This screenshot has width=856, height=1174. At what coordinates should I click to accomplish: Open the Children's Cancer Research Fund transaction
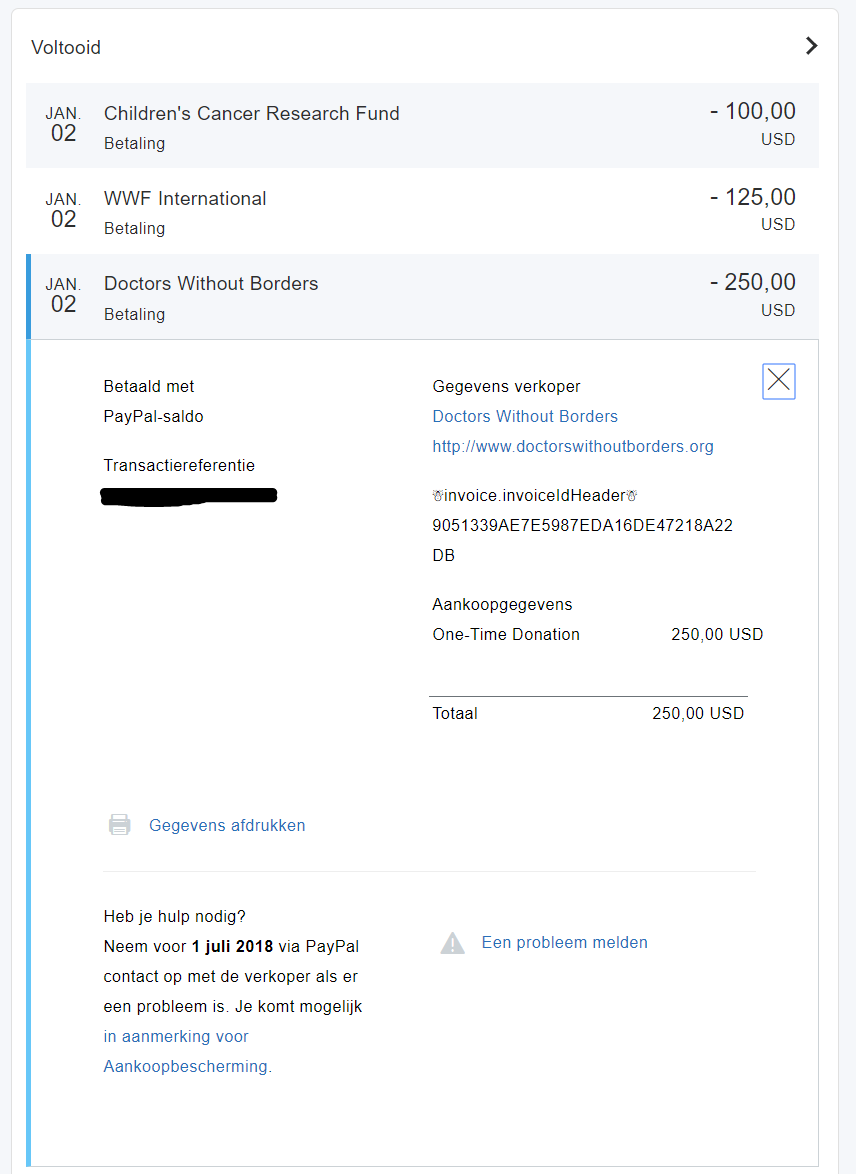coord(422,125)
